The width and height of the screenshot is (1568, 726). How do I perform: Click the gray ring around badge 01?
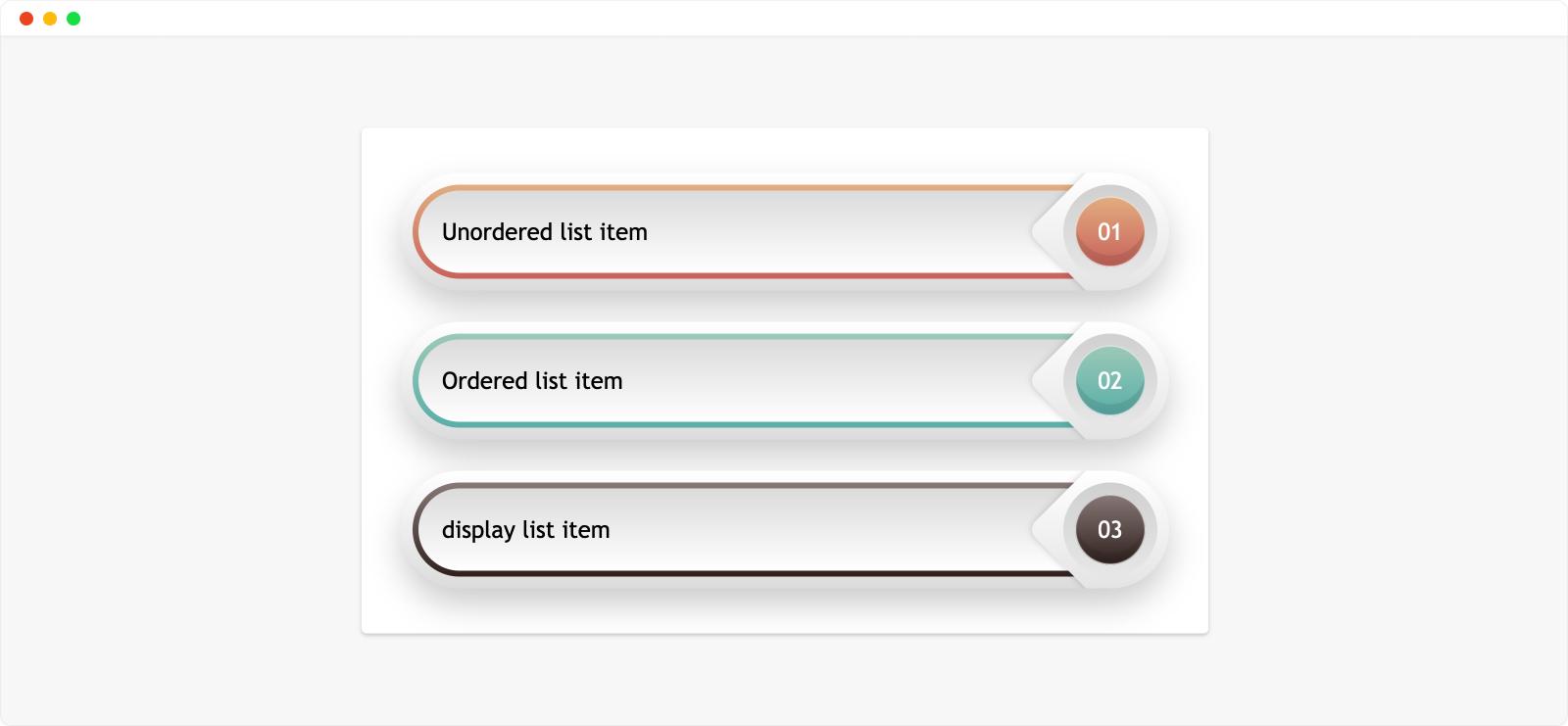[1151, 232]
